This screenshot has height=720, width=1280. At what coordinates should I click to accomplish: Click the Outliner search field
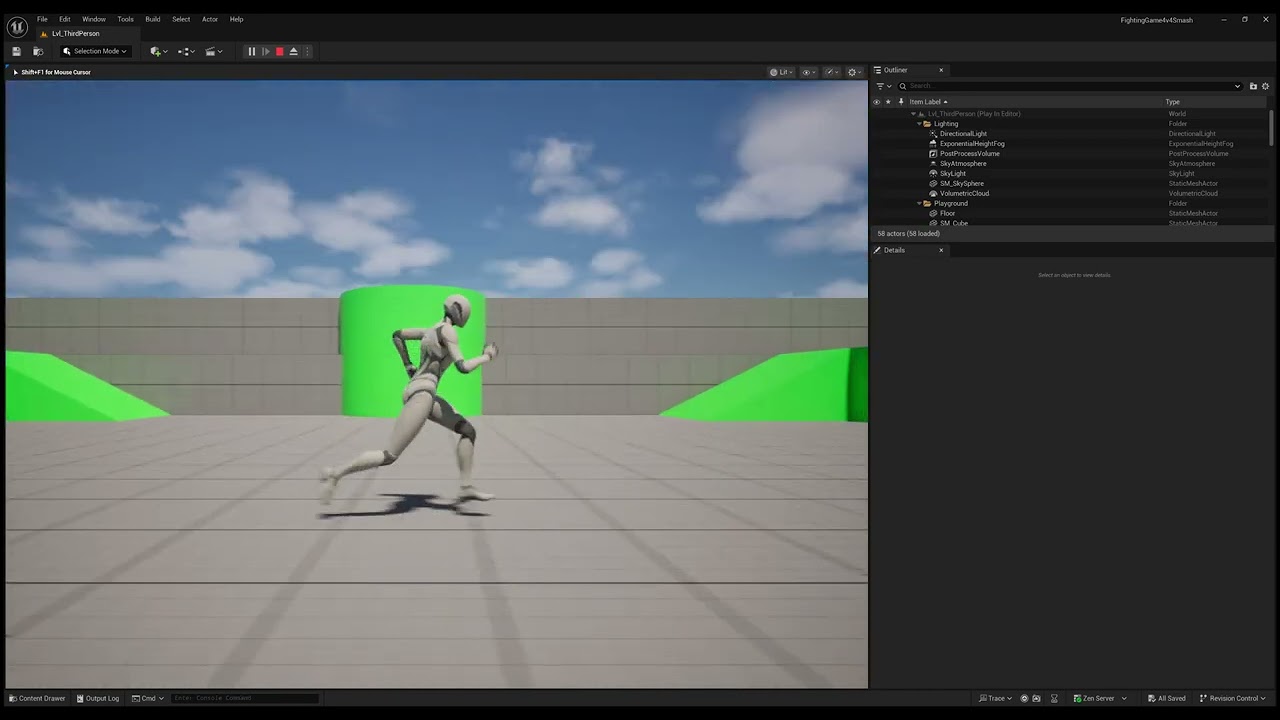pos(1066,86)
